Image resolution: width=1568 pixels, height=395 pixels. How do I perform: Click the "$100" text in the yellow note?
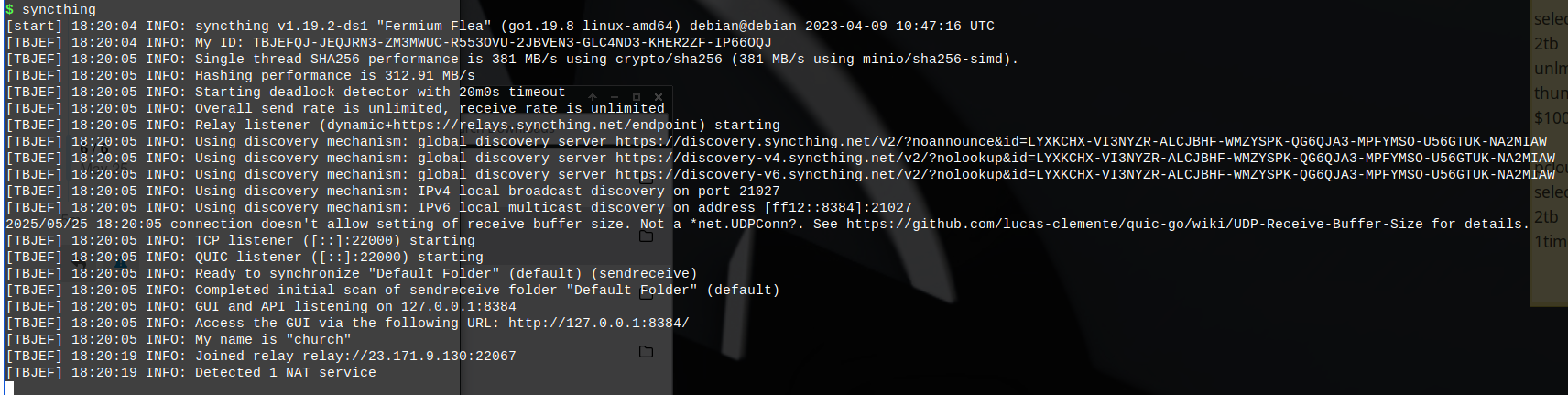click(x=1551, y=117)
